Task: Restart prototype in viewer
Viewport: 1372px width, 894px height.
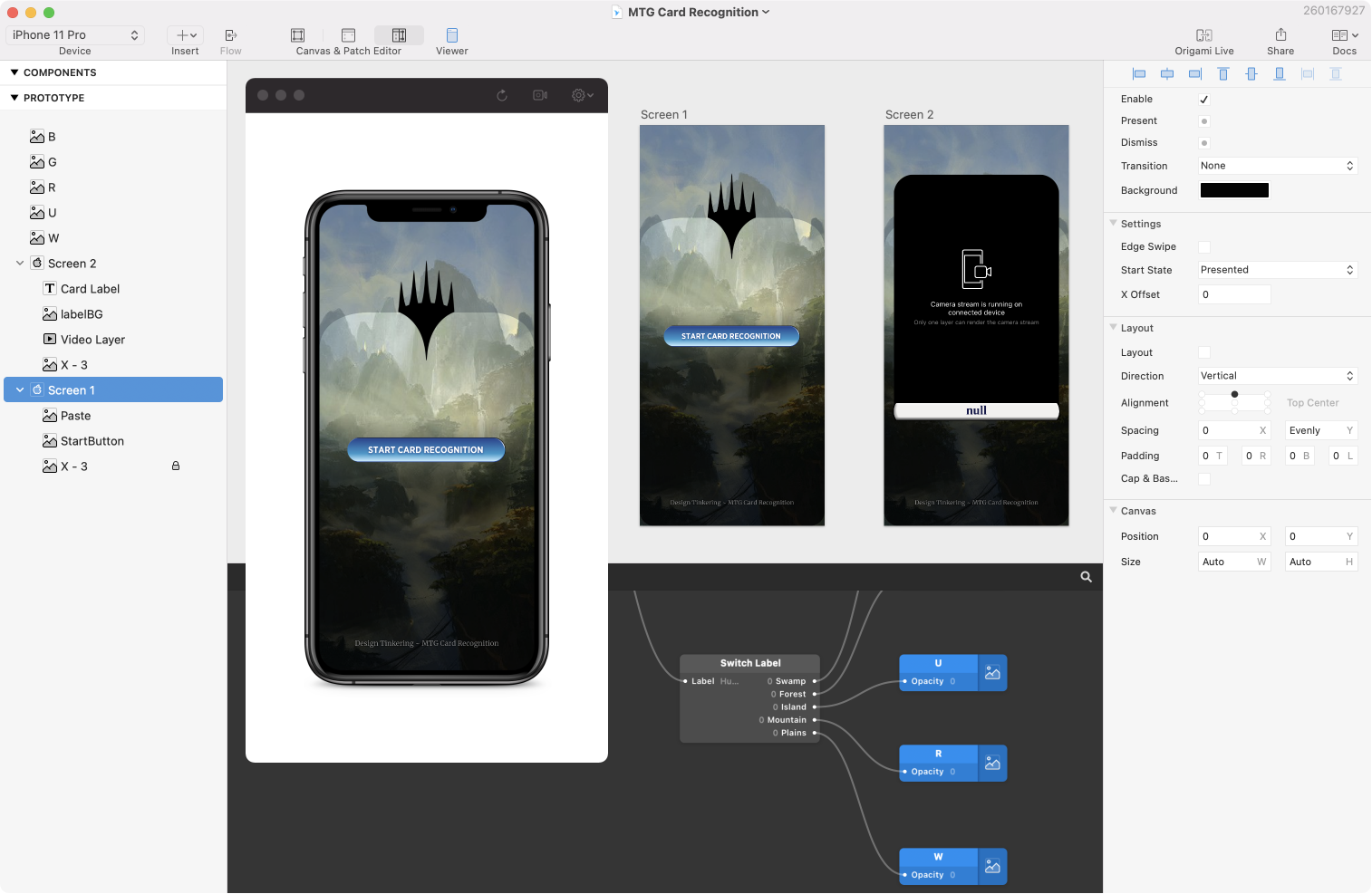Action: 502,95
